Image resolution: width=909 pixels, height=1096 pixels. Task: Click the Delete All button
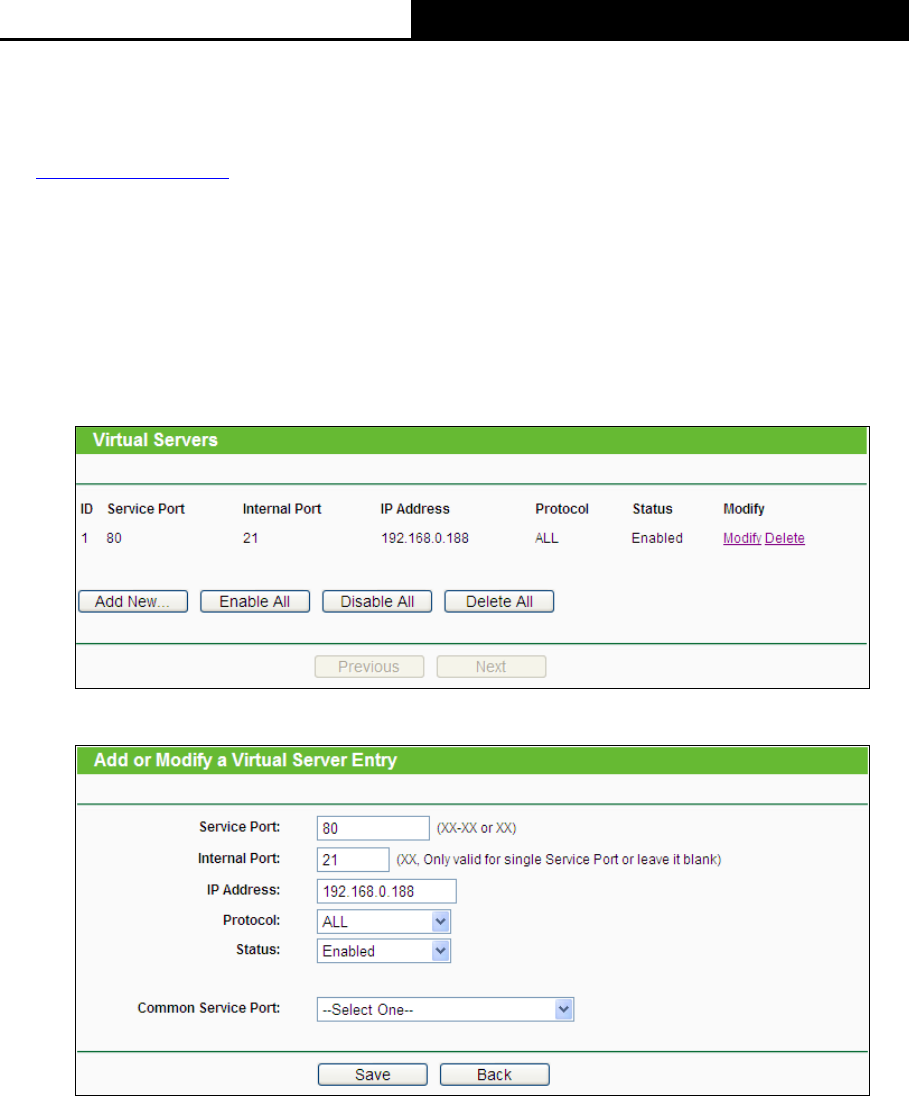499,601
